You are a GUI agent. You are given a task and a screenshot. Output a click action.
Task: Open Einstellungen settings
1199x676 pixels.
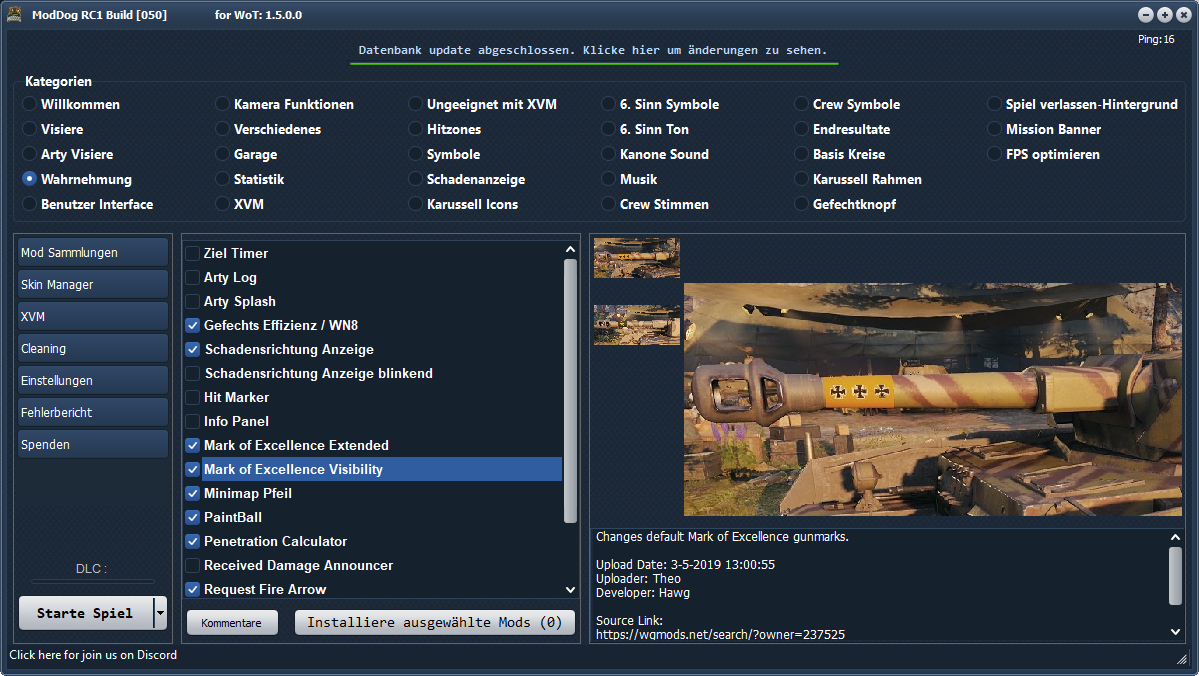pos(93,381)
